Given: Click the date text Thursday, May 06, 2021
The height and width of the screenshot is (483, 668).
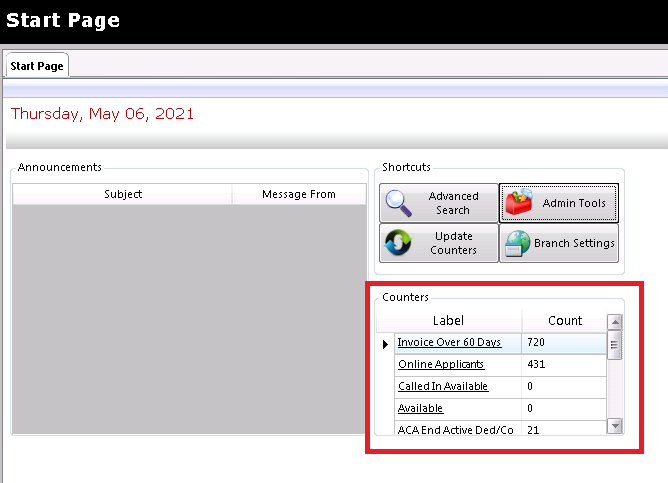Looking at the screenshot, I should 102,114.
